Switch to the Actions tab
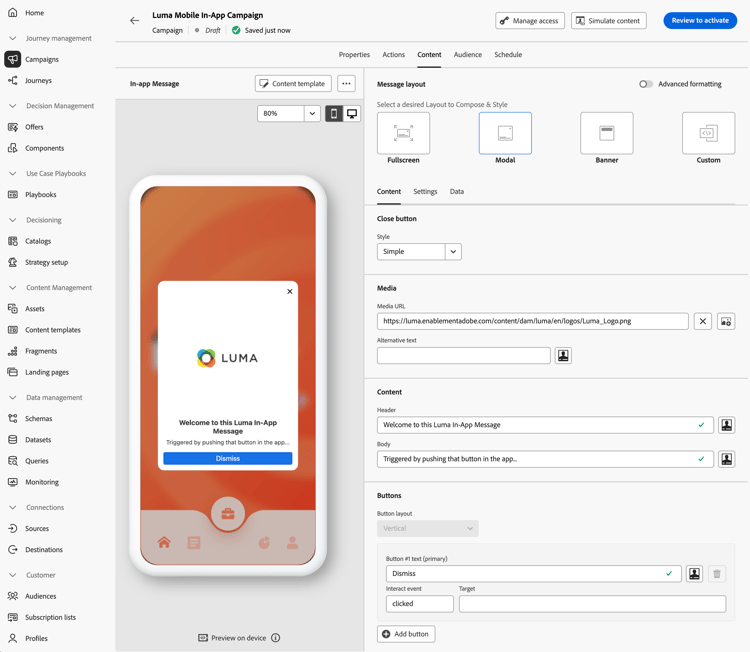Image resolution: width=750 pixels, height=652 pixels. (393, 55)
